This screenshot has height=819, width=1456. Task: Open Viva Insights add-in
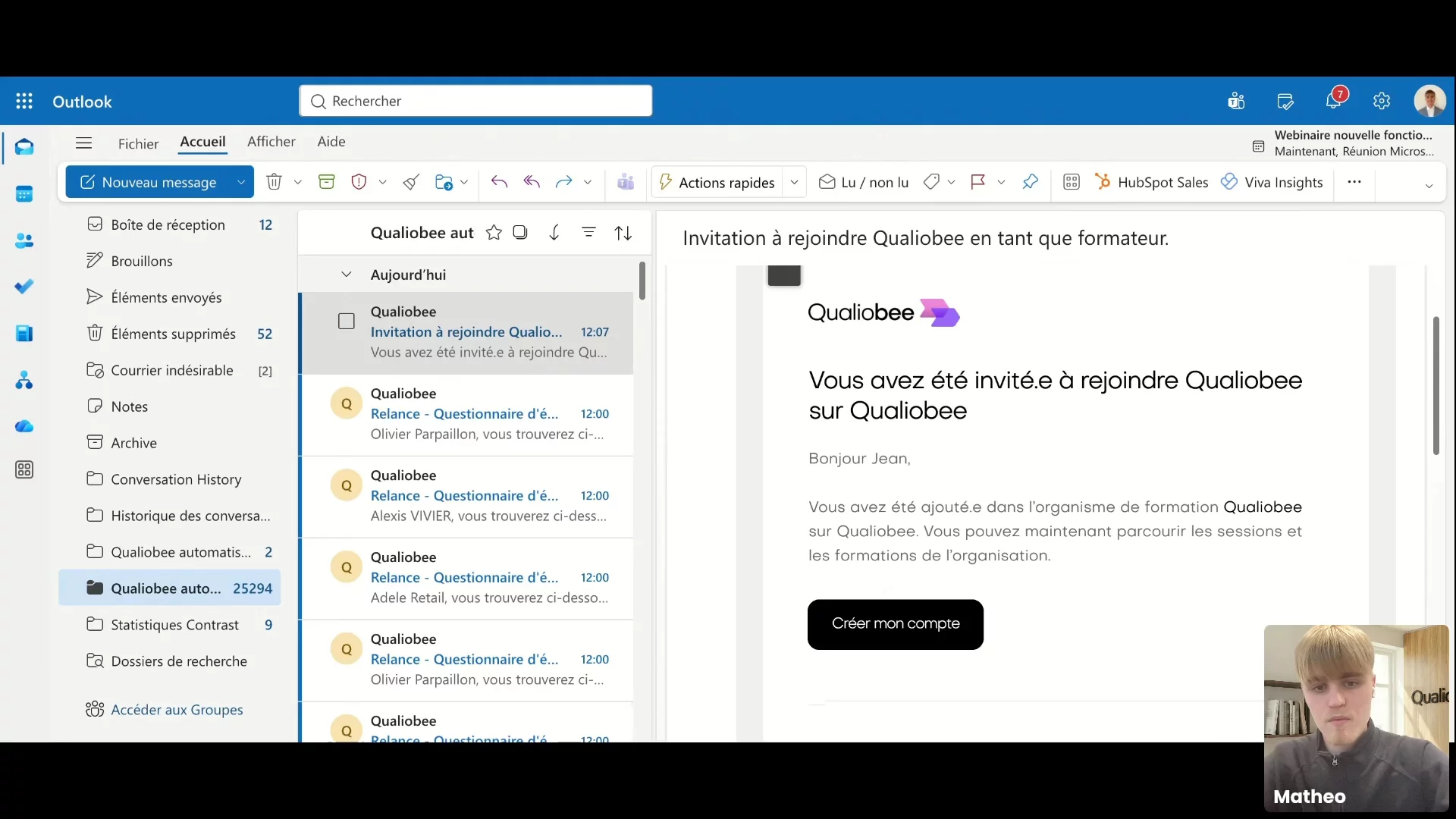[x=1272, y=182]
